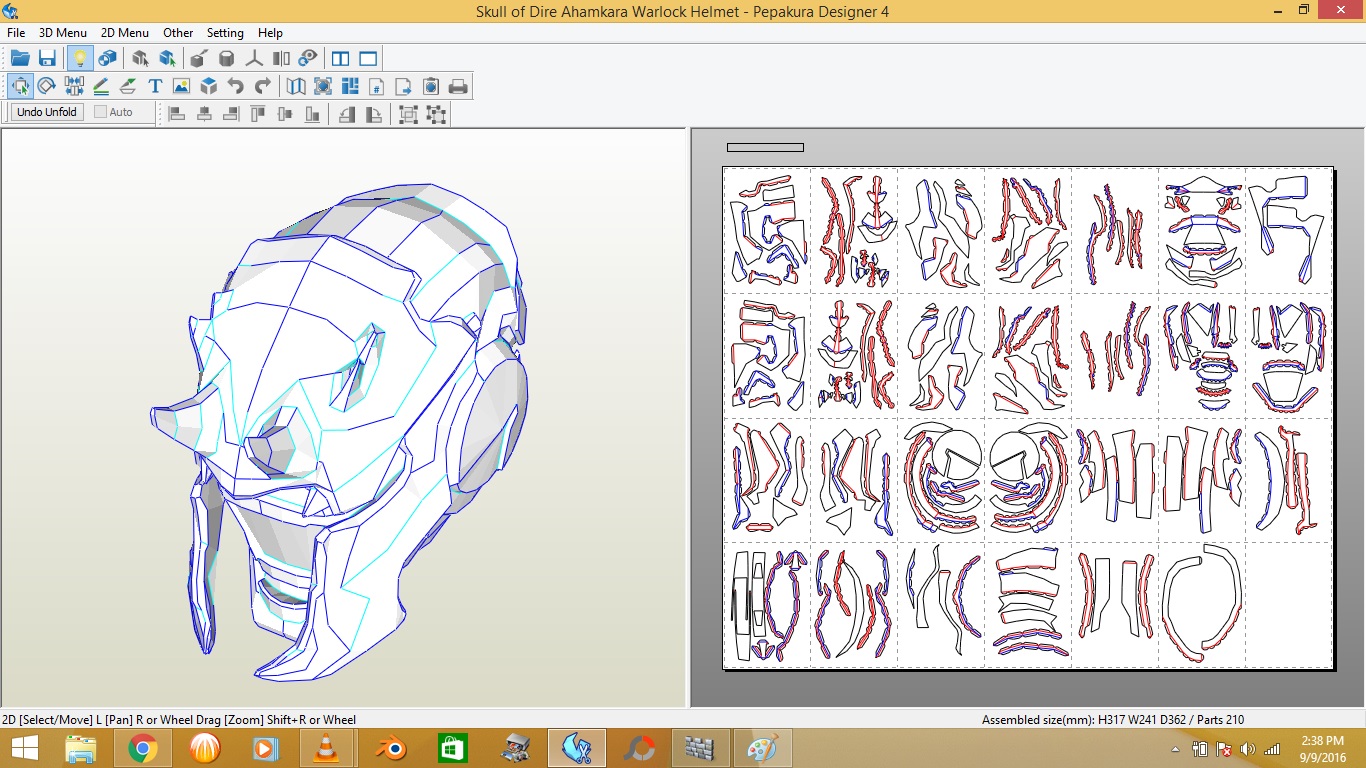Select the Input Text tool
The width and height of the screenshot is (1366, 768).
(155, 86)
